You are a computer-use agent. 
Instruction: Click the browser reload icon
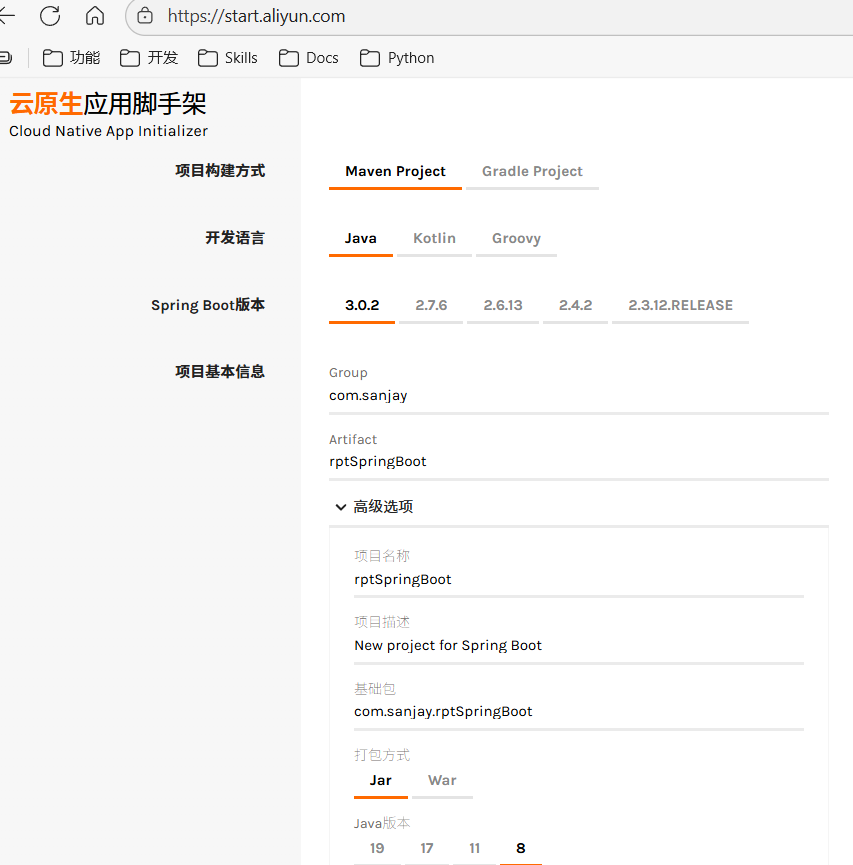[50, 15]
